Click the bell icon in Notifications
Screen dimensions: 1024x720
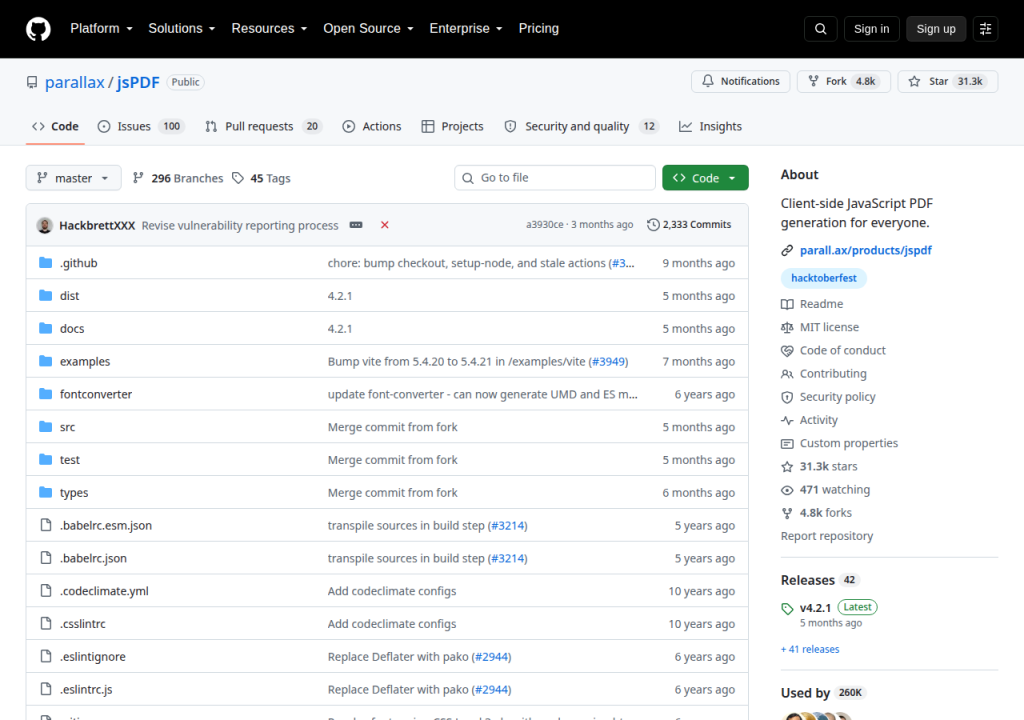(708, 81)
